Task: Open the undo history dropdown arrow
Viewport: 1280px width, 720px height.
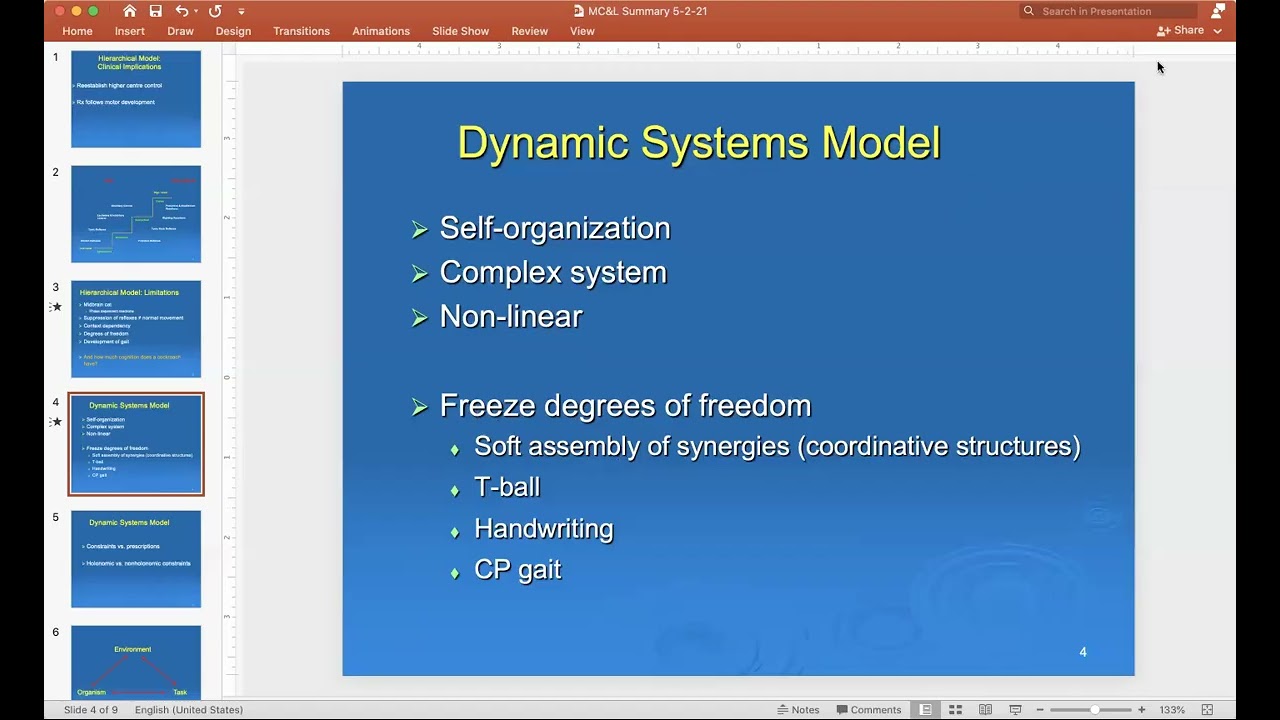Action: click(x=196, y=12)
